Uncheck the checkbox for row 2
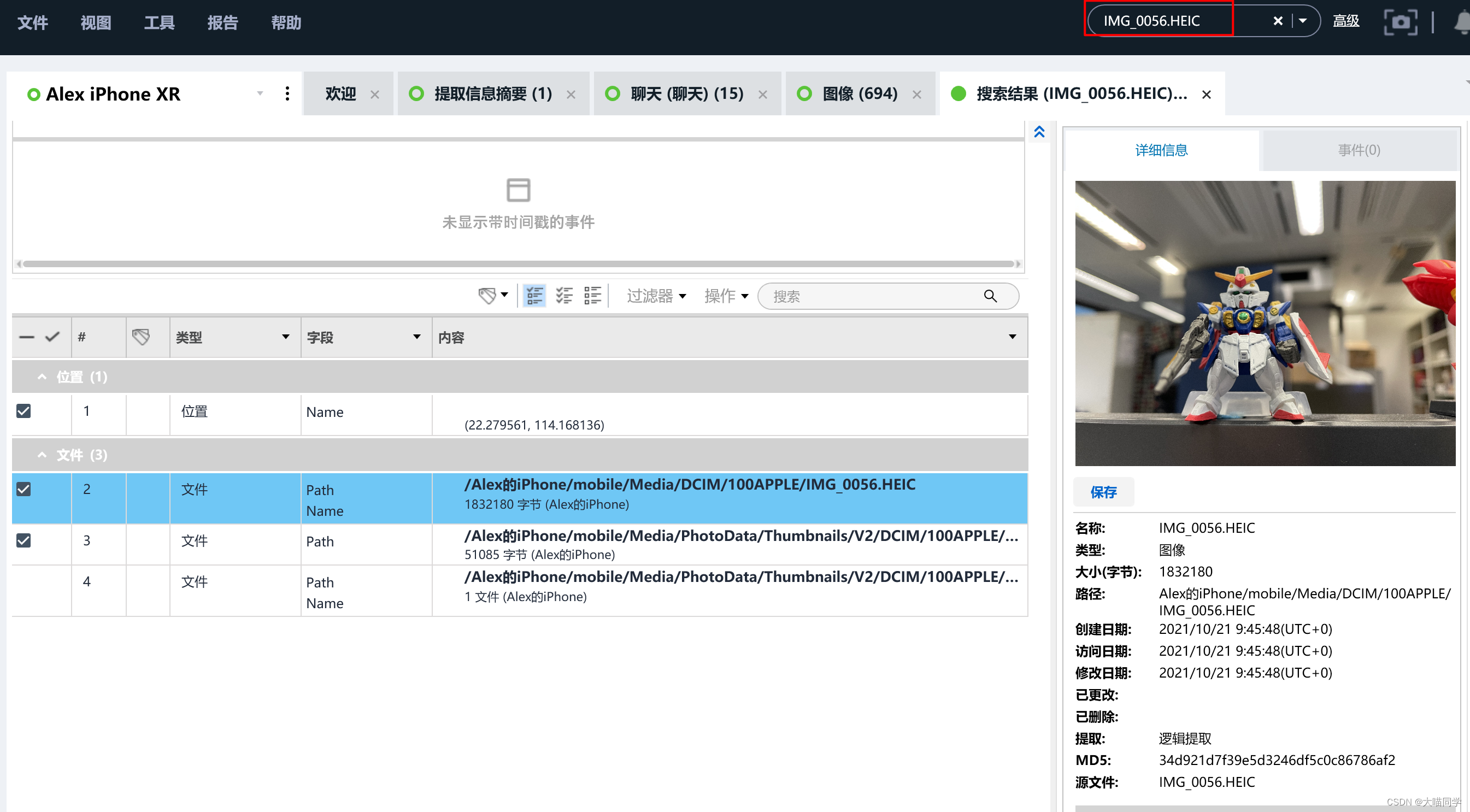The image size is (1470, 812). pos(23,489)
